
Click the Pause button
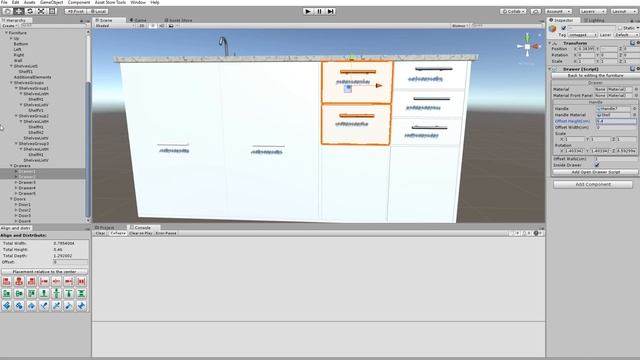(x=319, y=11)
